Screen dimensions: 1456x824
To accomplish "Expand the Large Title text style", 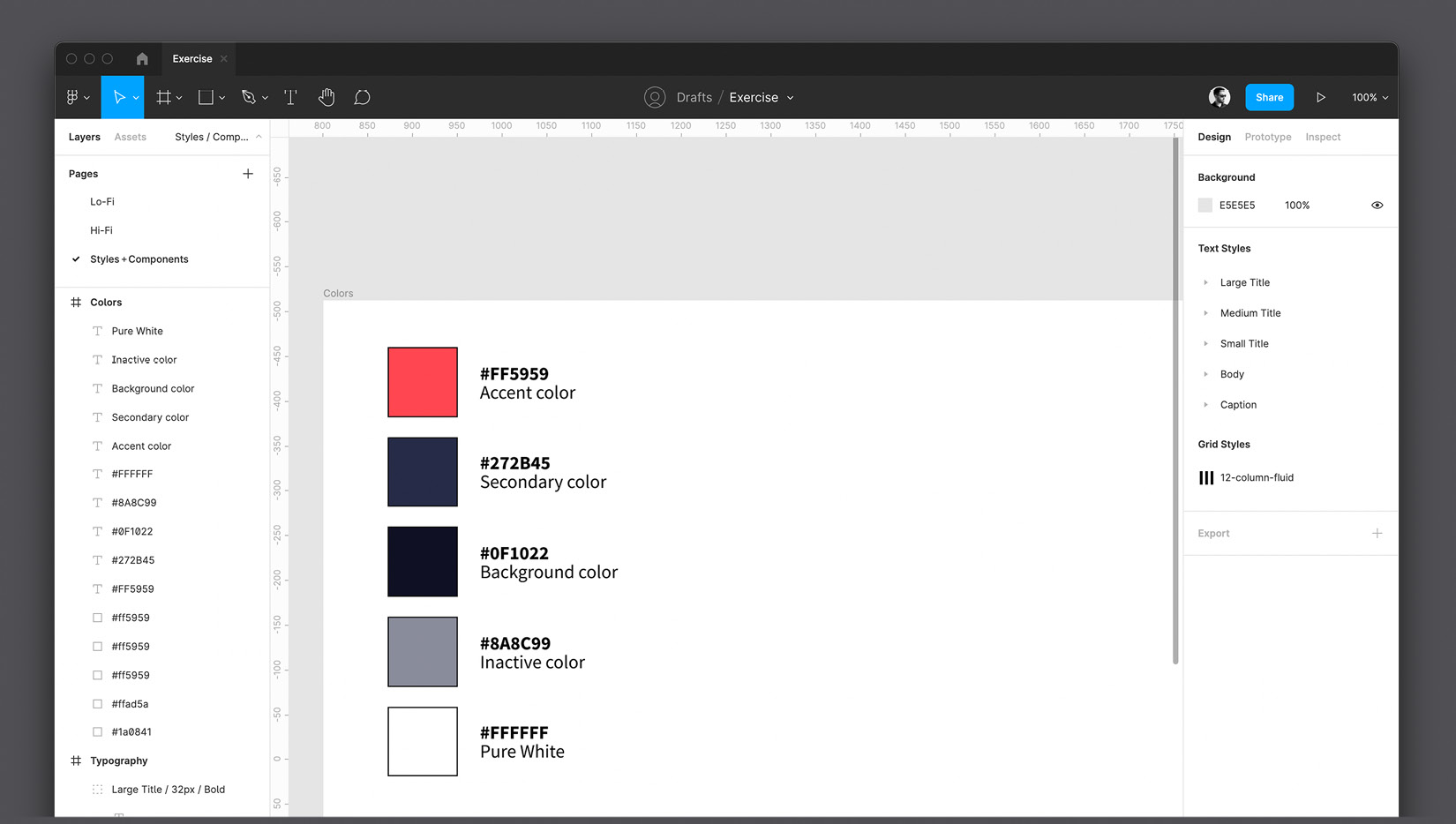I will click(x=1207, y=282).
